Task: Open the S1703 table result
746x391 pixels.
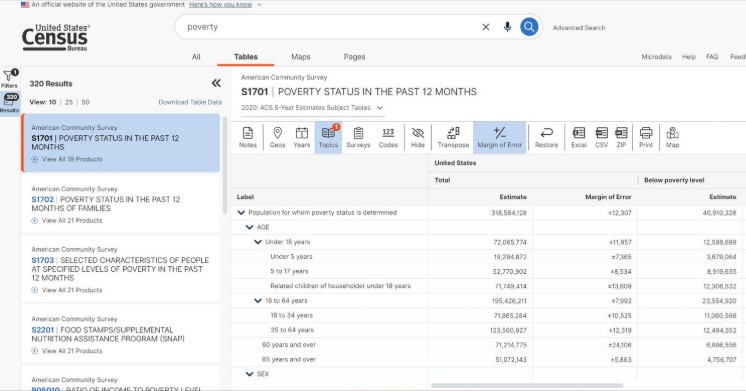Action: click(120, 269)
